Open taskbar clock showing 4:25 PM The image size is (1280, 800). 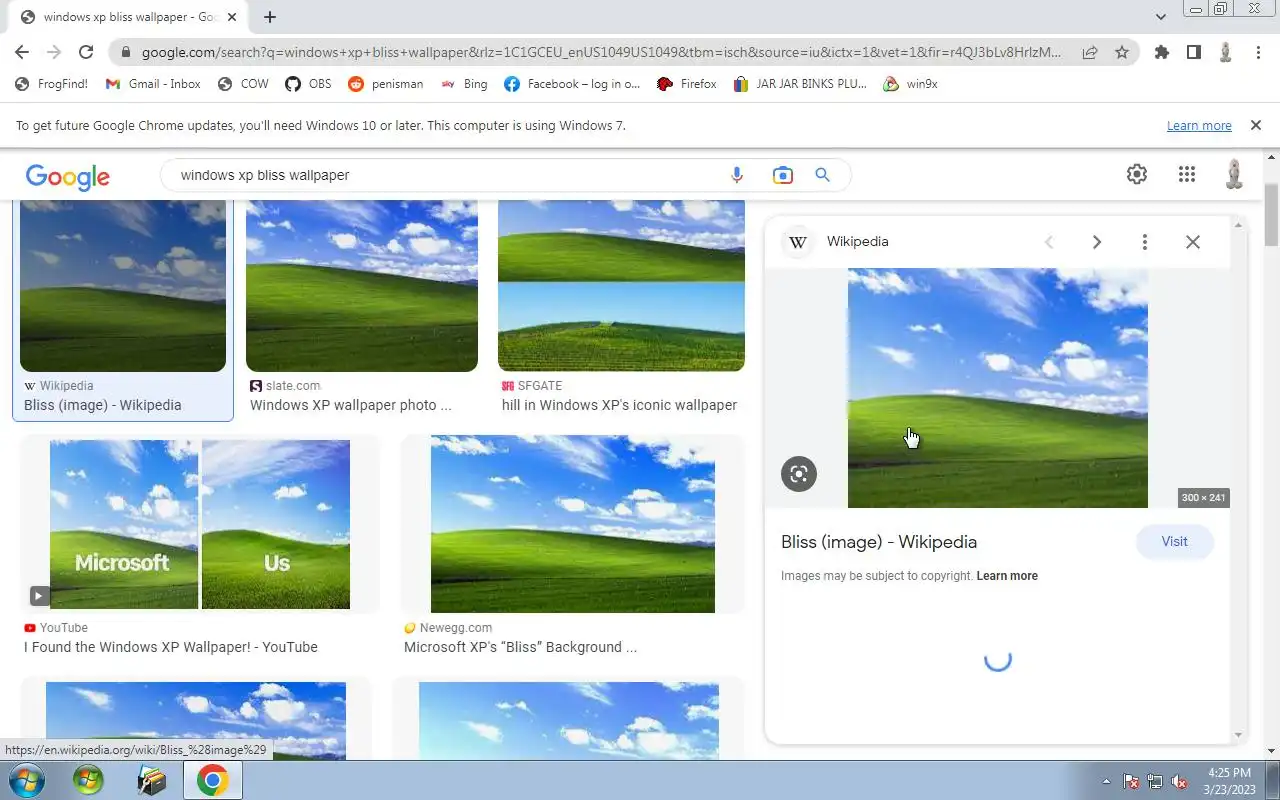(x=1229, y=781)
